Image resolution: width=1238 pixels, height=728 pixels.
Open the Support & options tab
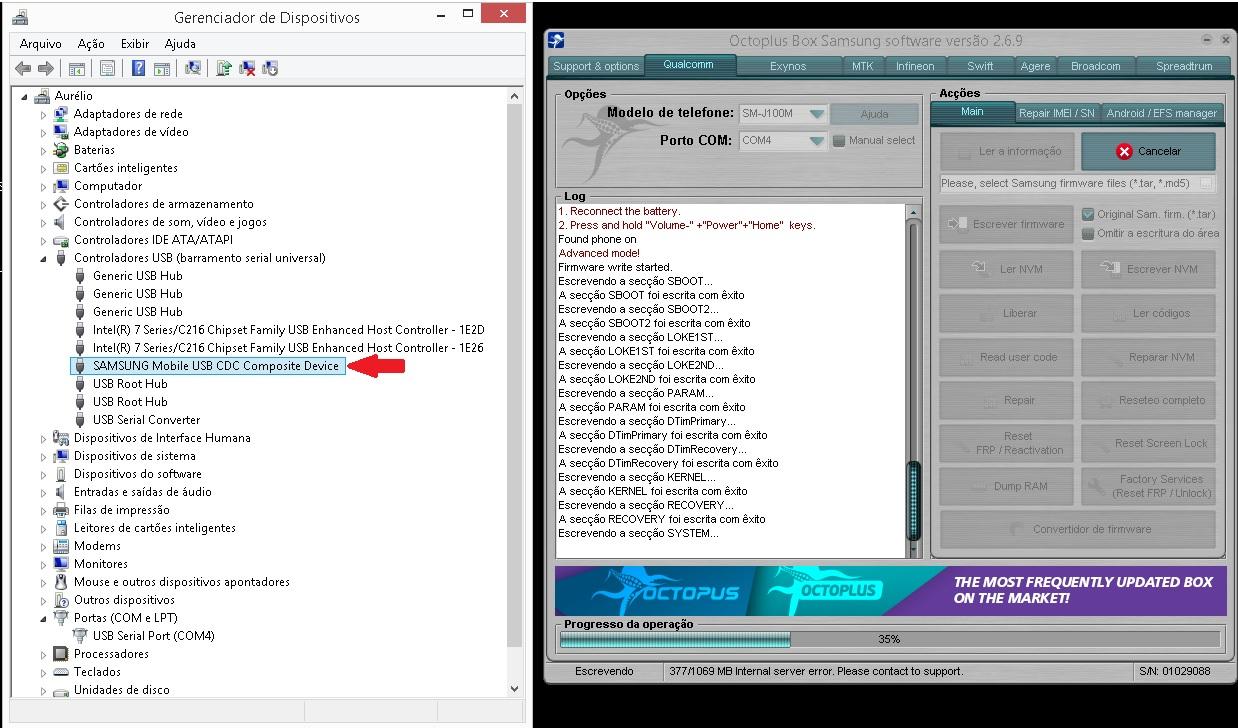point(596,66)
